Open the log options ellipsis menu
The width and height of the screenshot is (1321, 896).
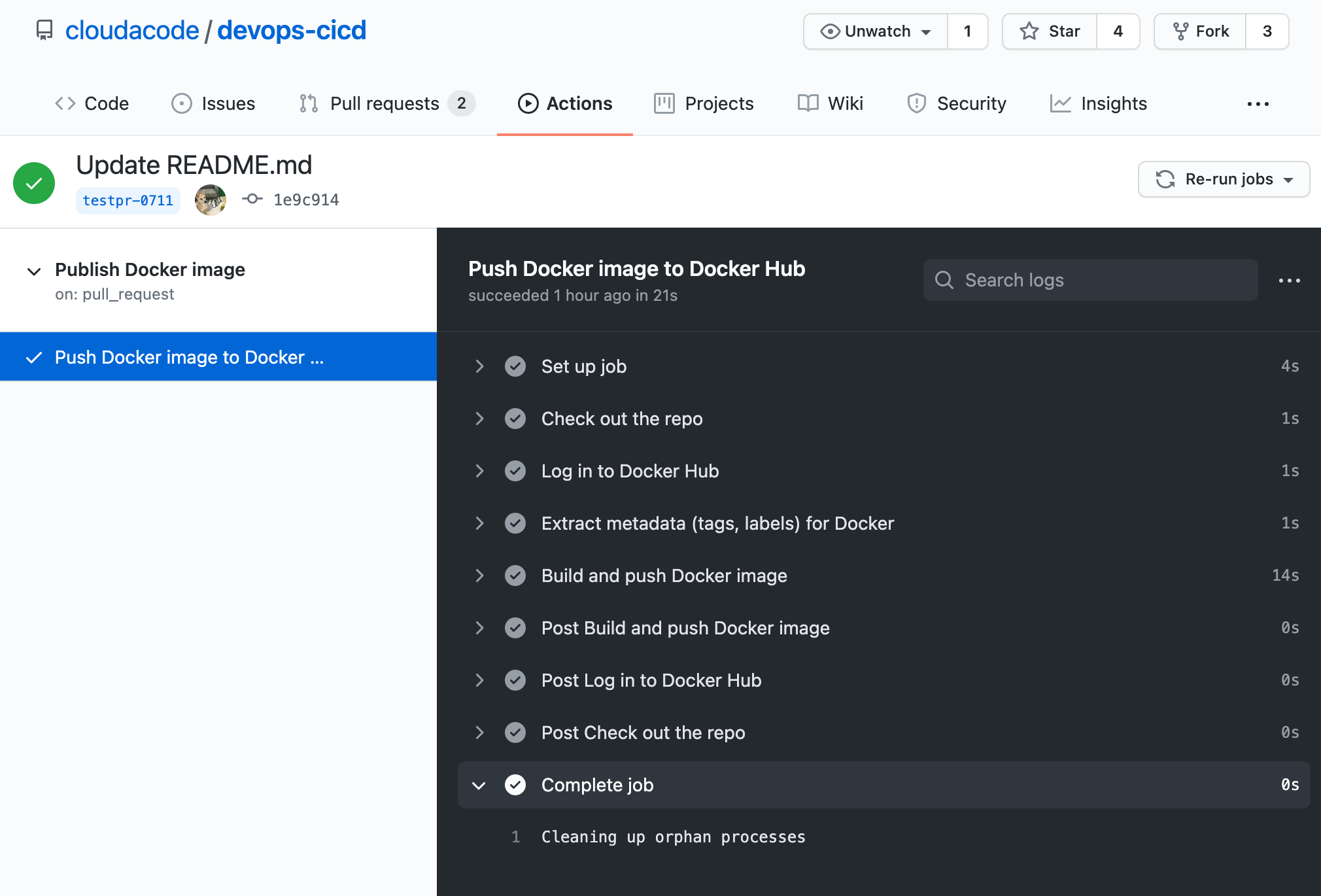[x=1289, y=281]
